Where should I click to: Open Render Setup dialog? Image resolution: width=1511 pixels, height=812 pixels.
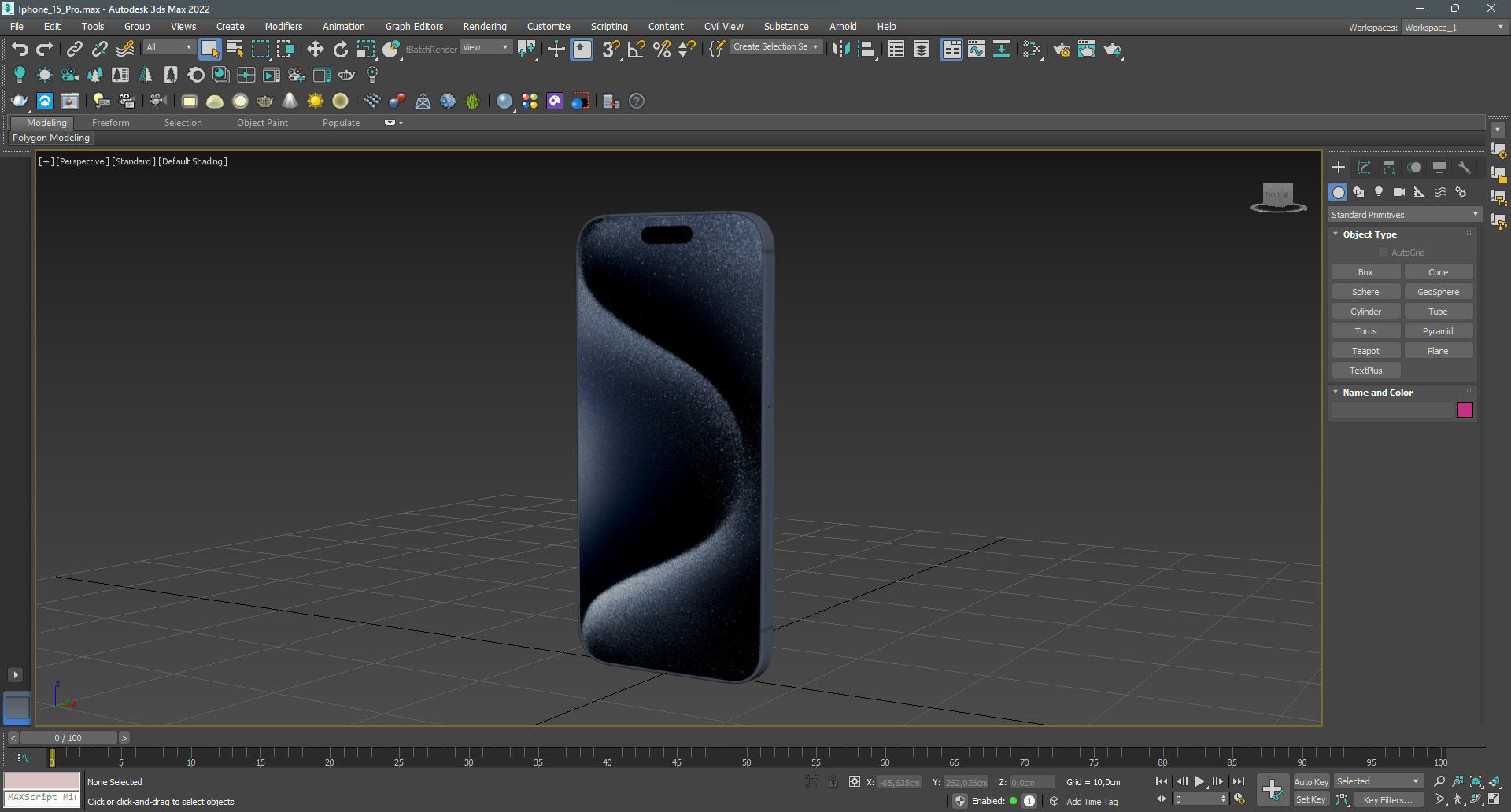[x=1062, y=50]
